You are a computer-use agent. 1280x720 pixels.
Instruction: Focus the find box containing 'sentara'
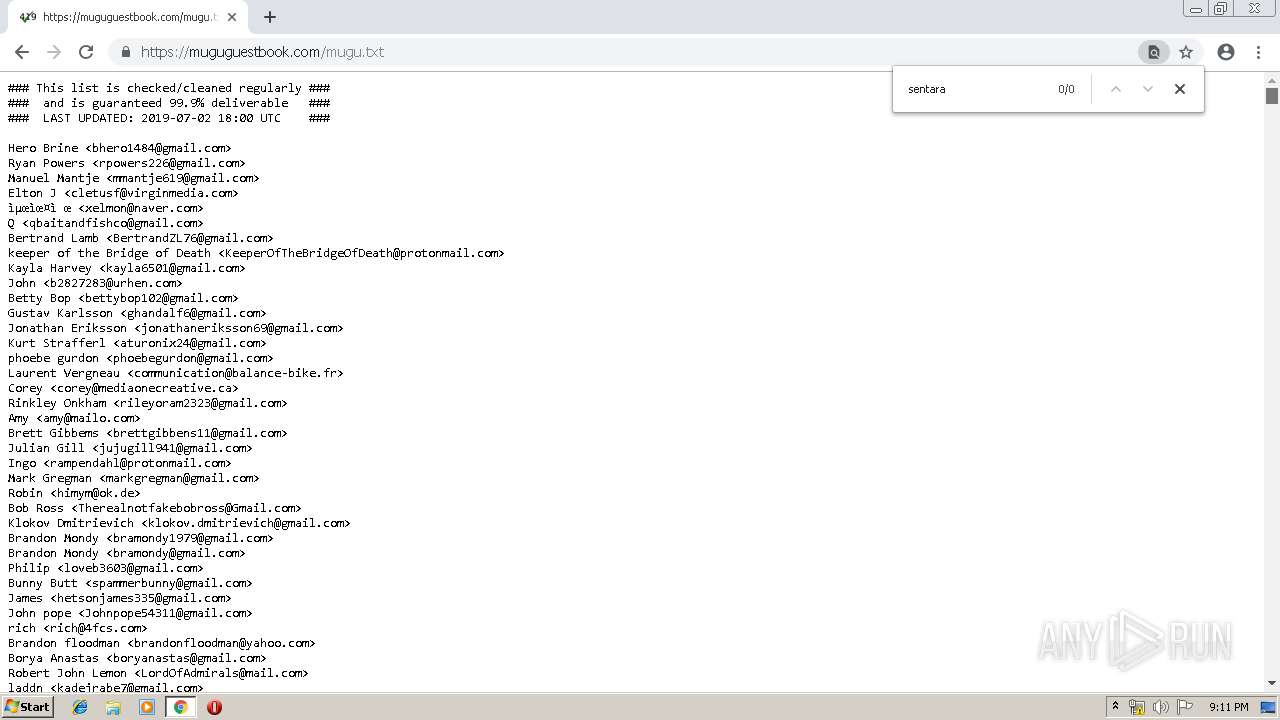975,89
